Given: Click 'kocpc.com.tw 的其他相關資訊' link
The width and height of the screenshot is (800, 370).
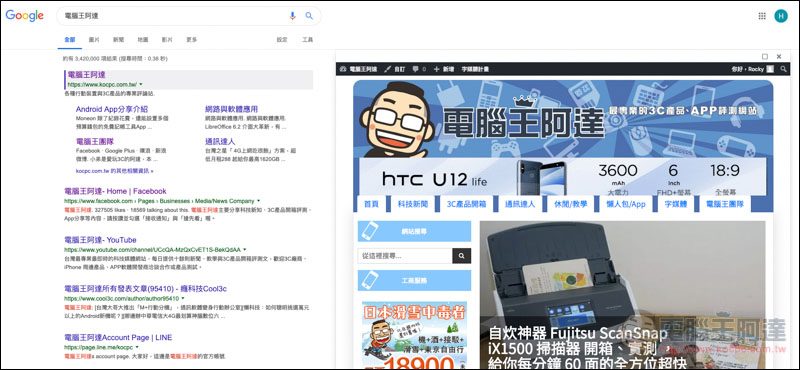Looking at the screenshot, I should click(114, 170).
